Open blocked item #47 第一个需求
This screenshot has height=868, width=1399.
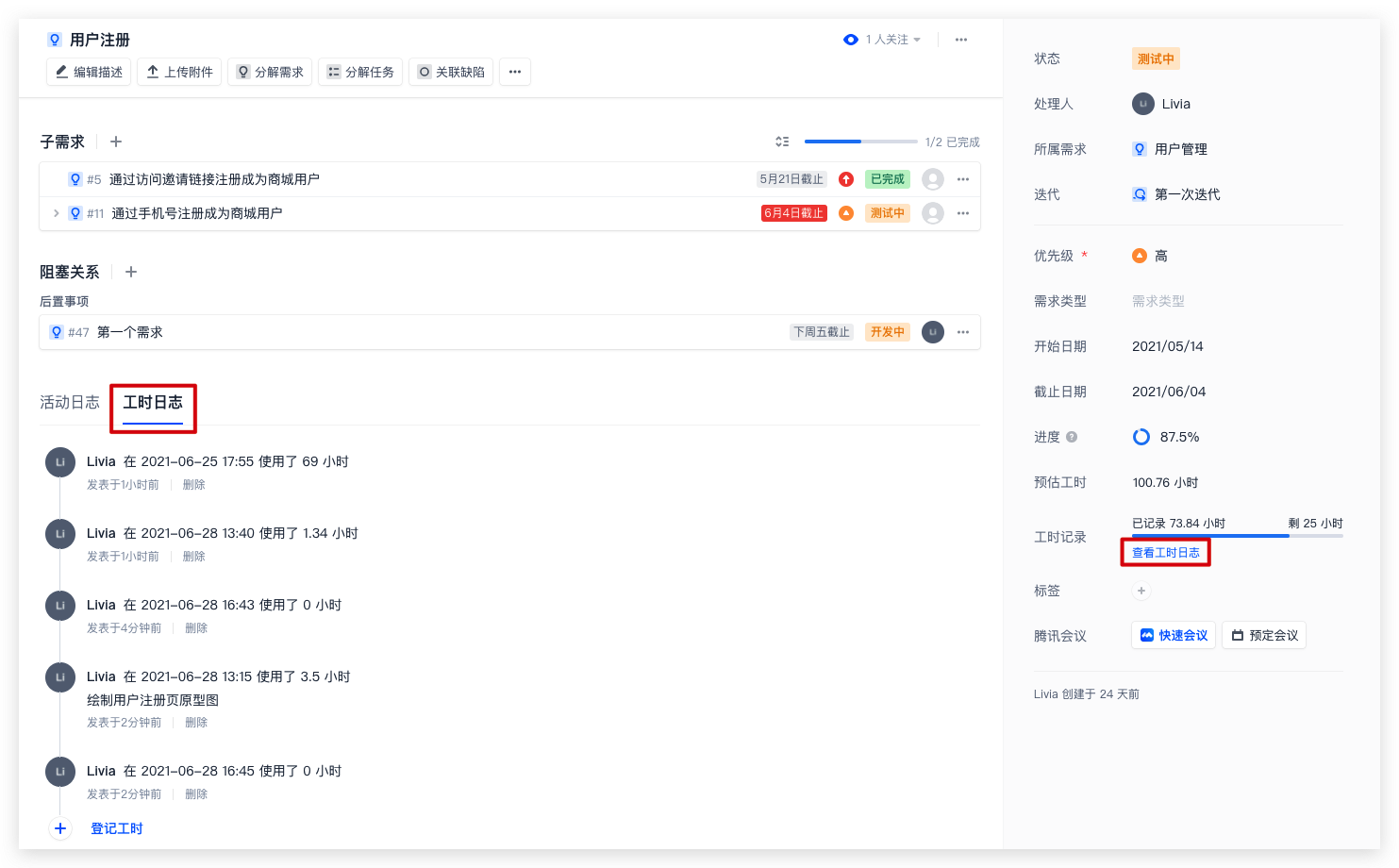pyautogui.click(x=130, y=332)
